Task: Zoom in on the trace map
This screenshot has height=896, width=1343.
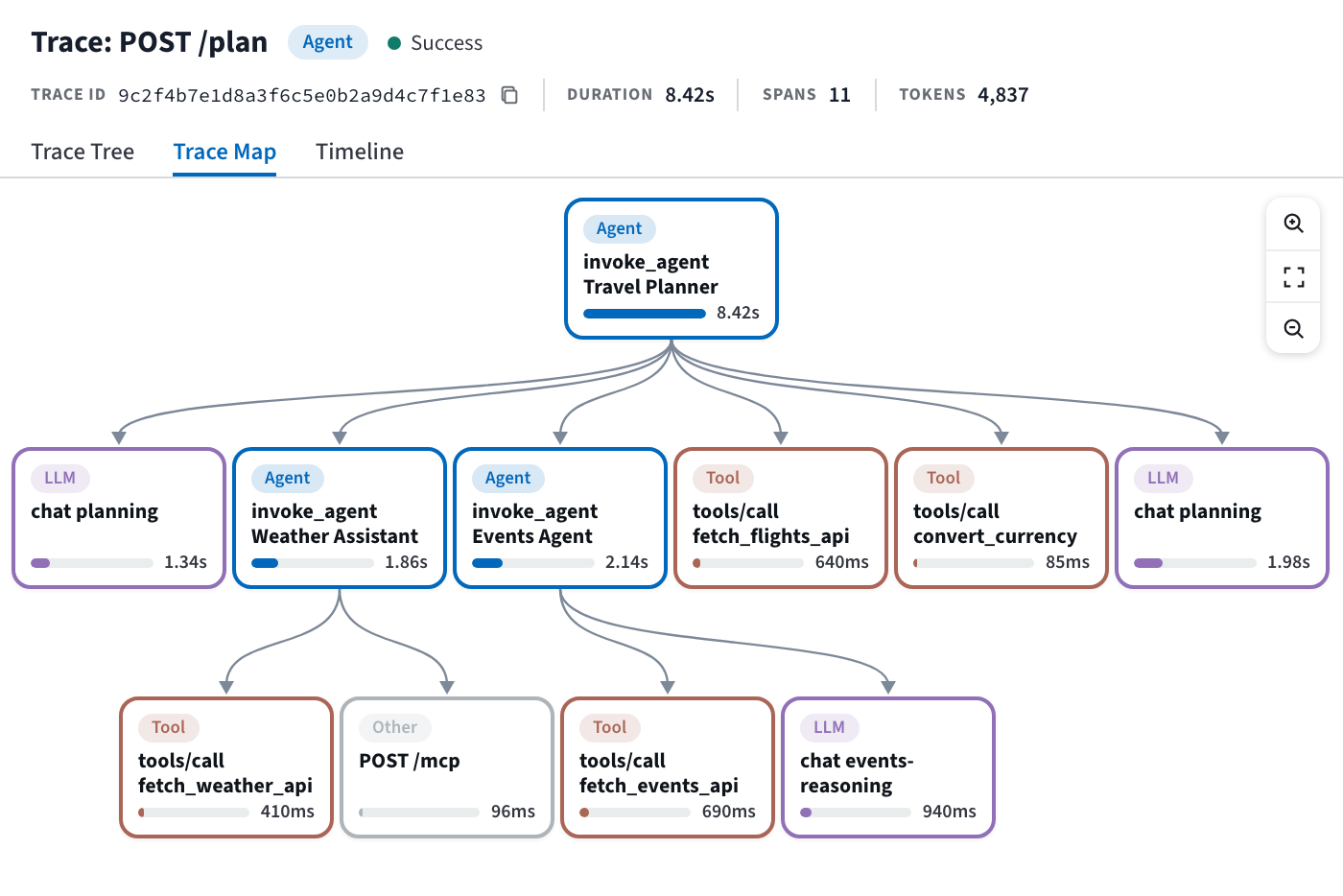Action: click(1293, 224)
